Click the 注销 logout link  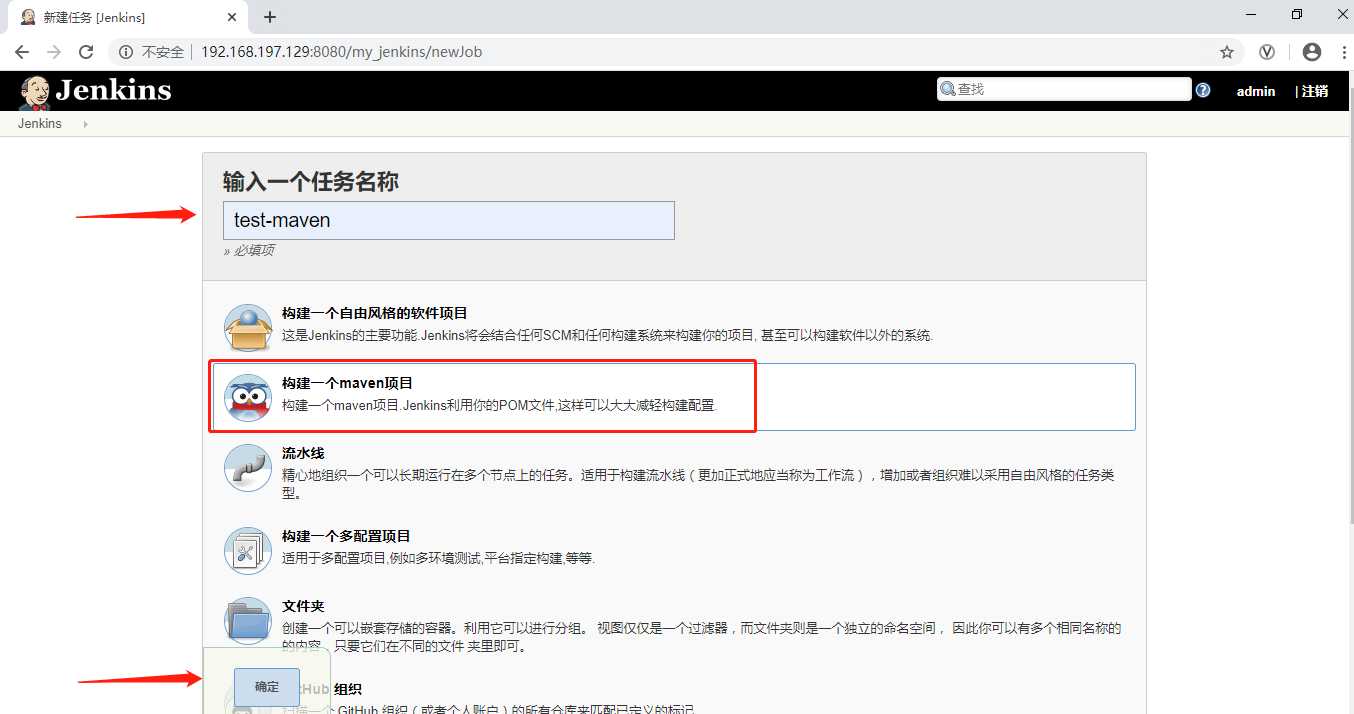1315,91
